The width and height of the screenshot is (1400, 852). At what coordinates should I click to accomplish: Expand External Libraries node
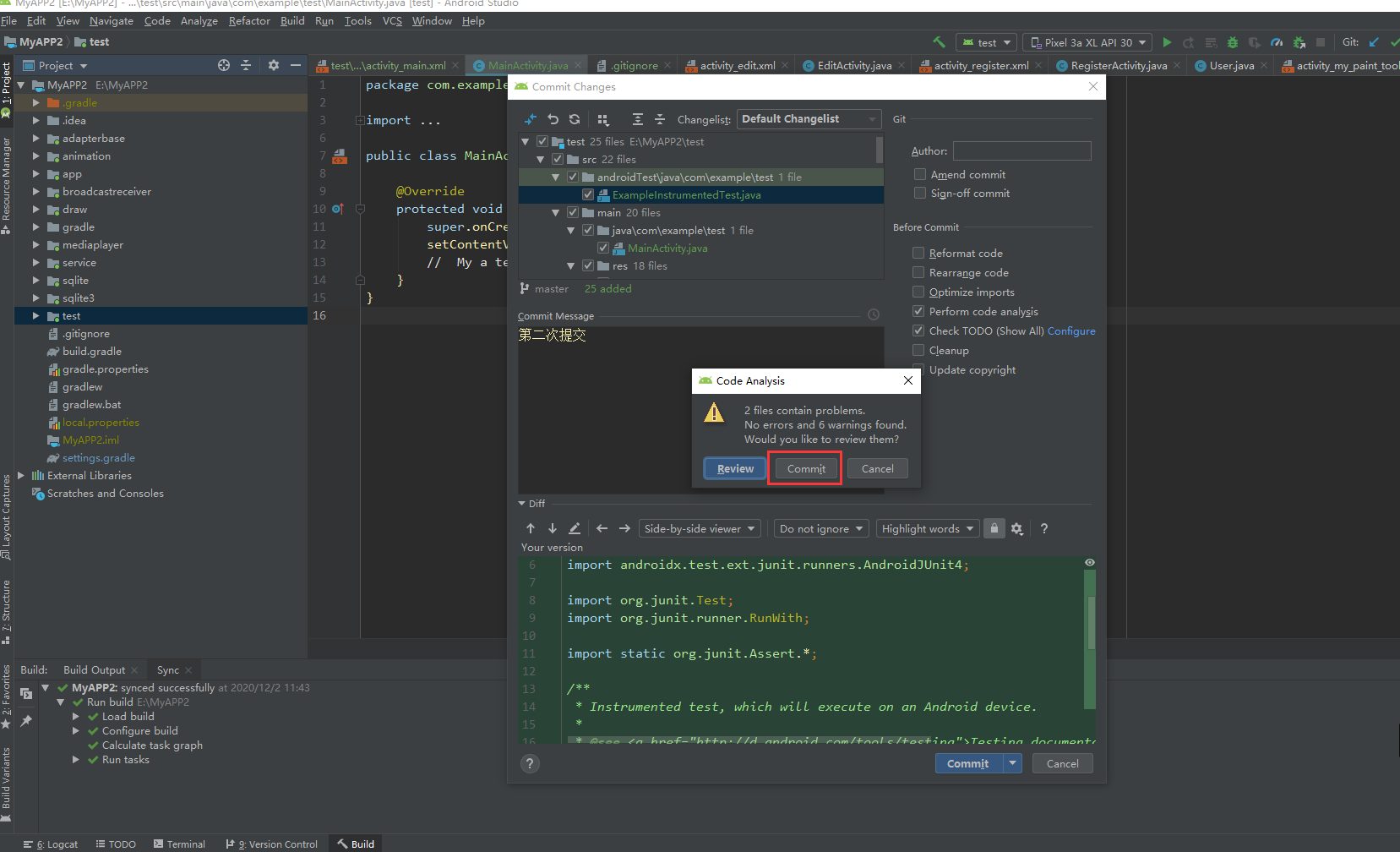point(21,475)
